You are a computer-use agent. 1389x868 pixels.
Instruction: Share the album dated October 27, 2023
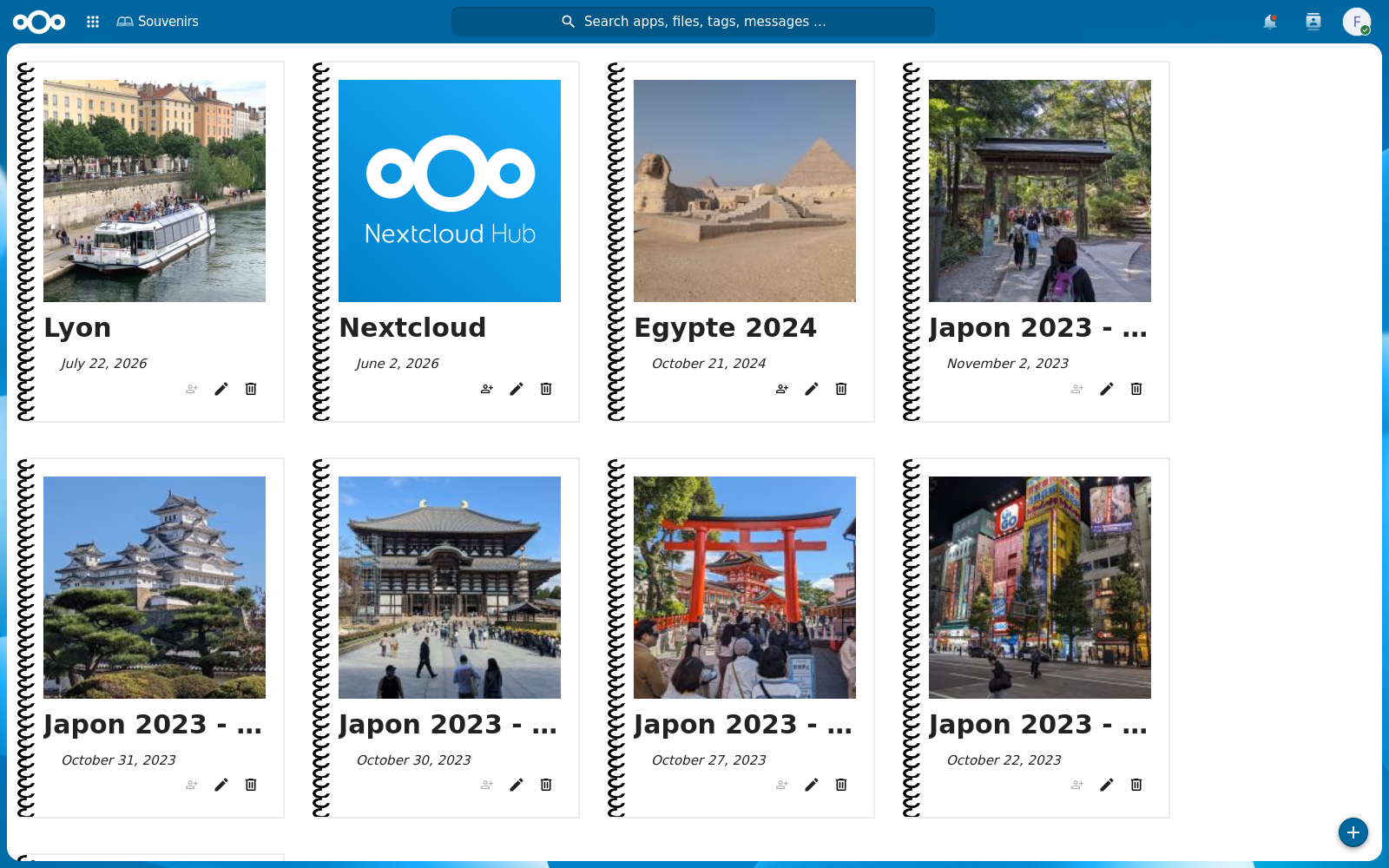click(x=782, y=785)
